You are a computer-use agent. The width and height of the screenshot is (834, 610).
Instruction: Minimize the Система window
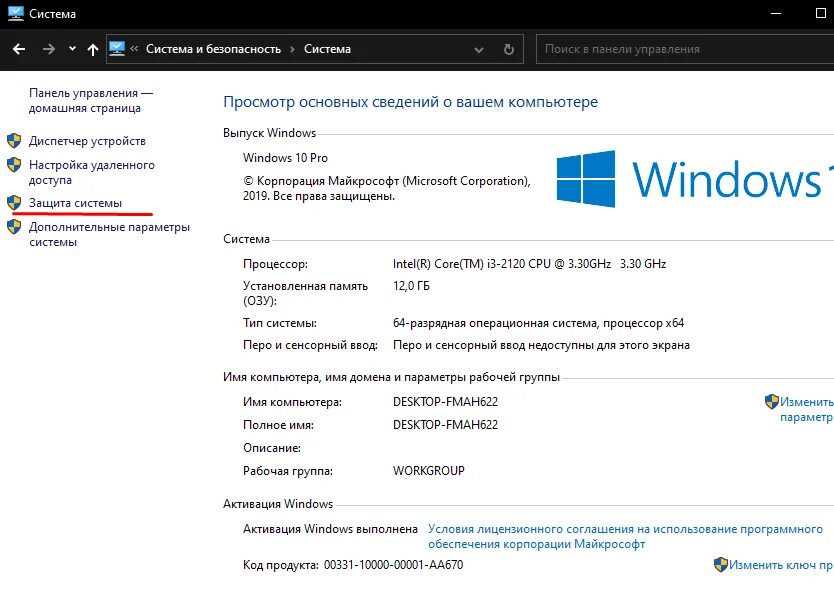(x=776, y=13)
